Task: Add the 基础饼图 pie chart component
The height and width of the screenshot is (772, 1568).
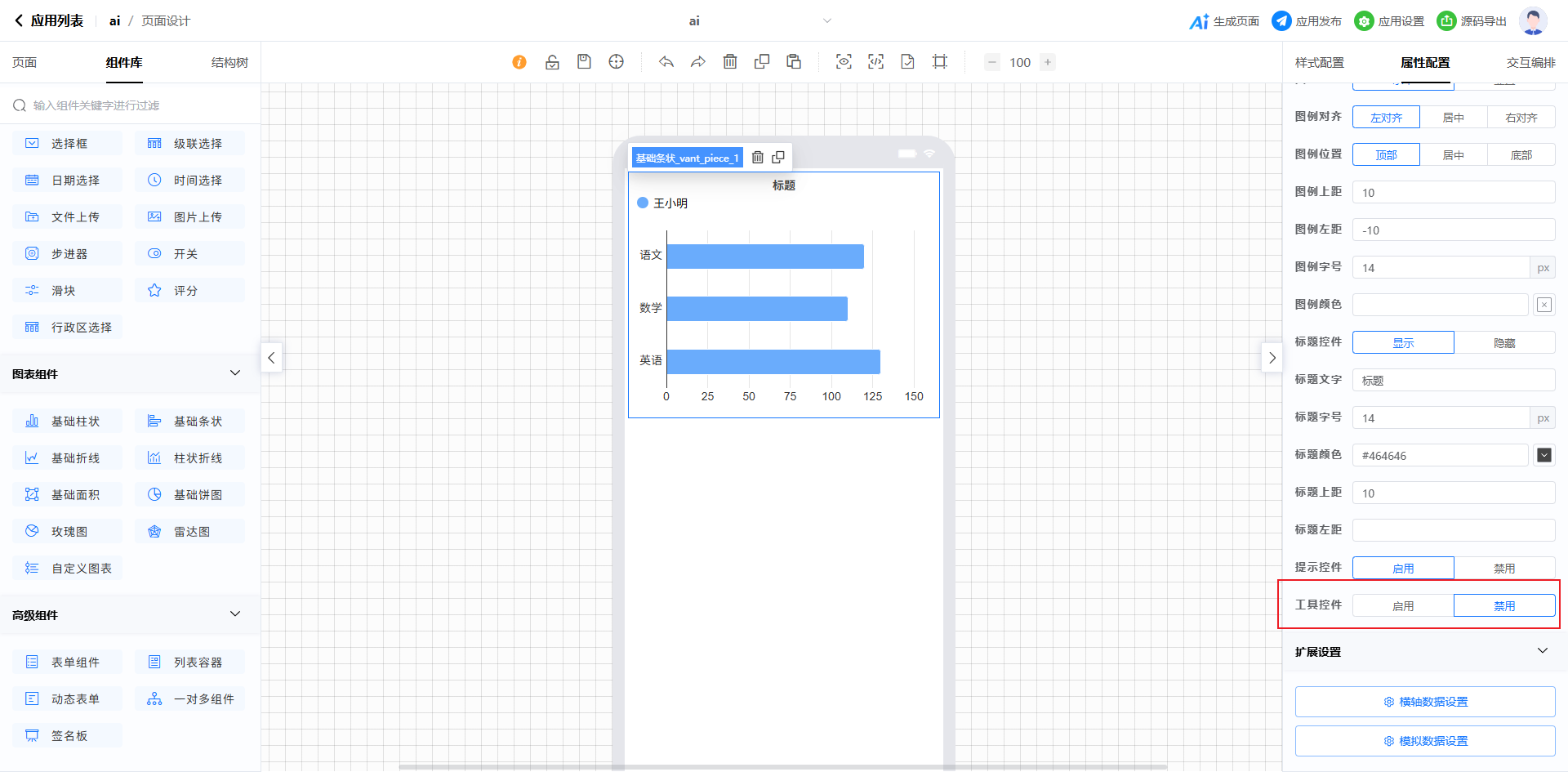Action: [189, 494]
